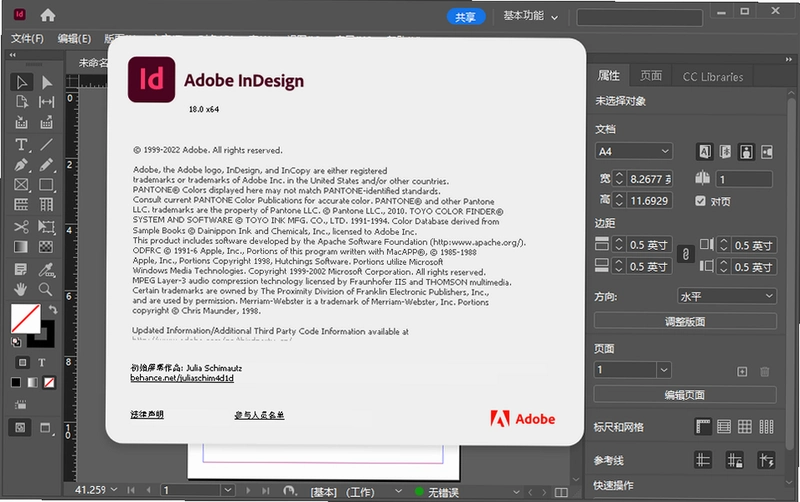Screen dimensions: 800x502
Task: Switch to the CC Libraries tab
Action: tap(713, 77)
